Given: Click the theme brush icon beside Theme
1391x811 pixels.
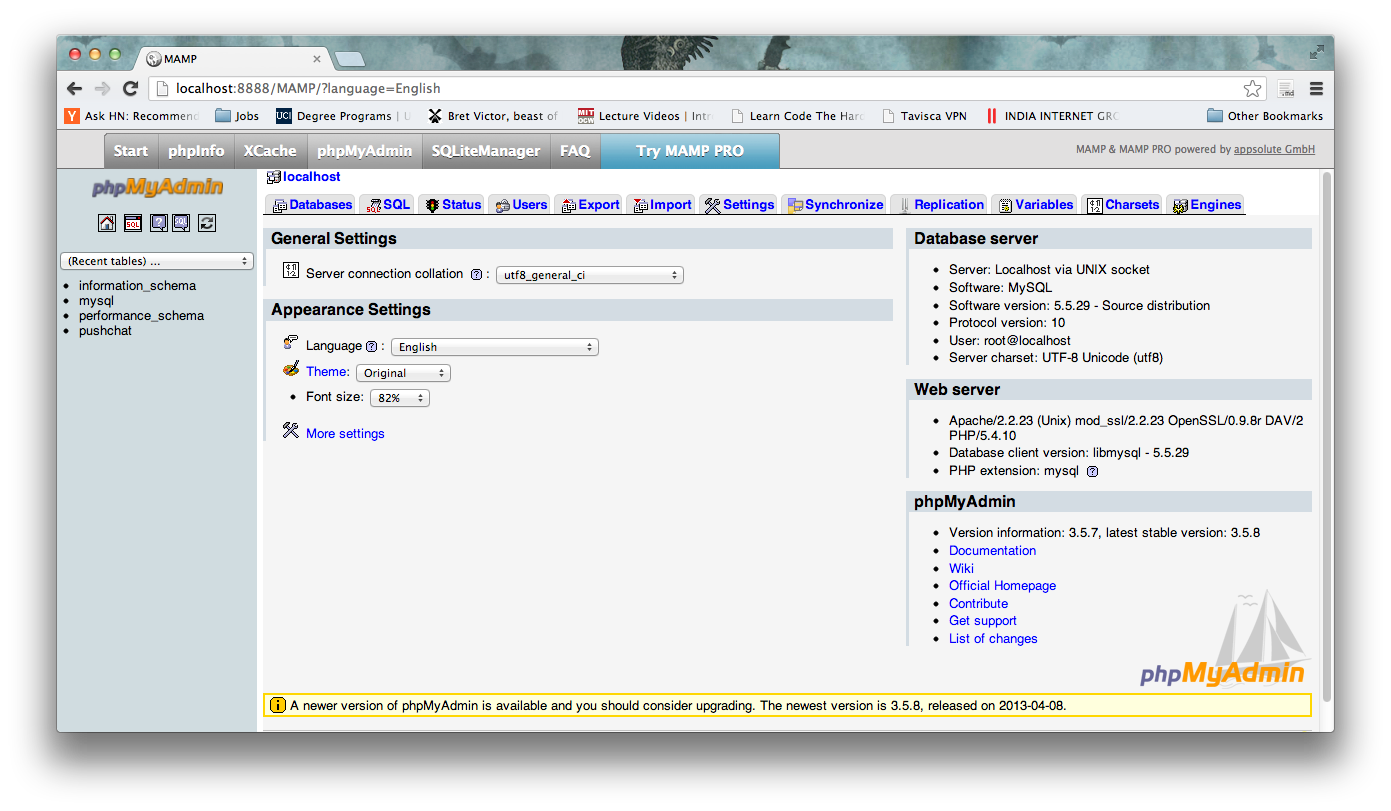Looking at the screenshot, I should (x=291, y=369).
